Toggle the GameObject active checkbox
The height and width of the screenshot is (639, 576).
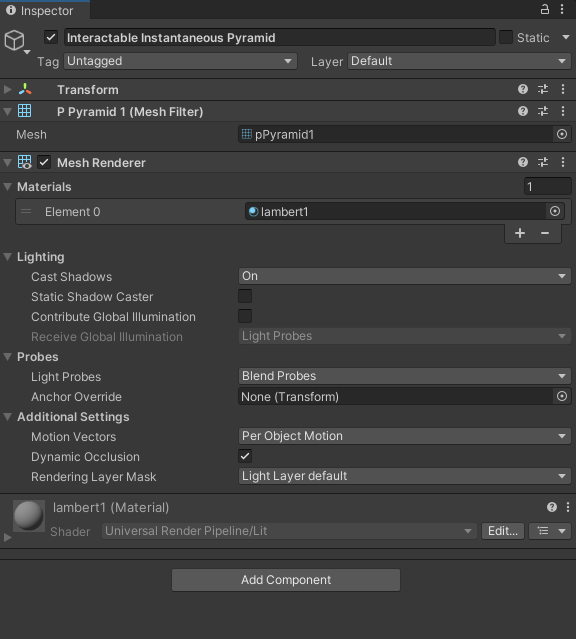pyautogui.click(x=51, y=37)
